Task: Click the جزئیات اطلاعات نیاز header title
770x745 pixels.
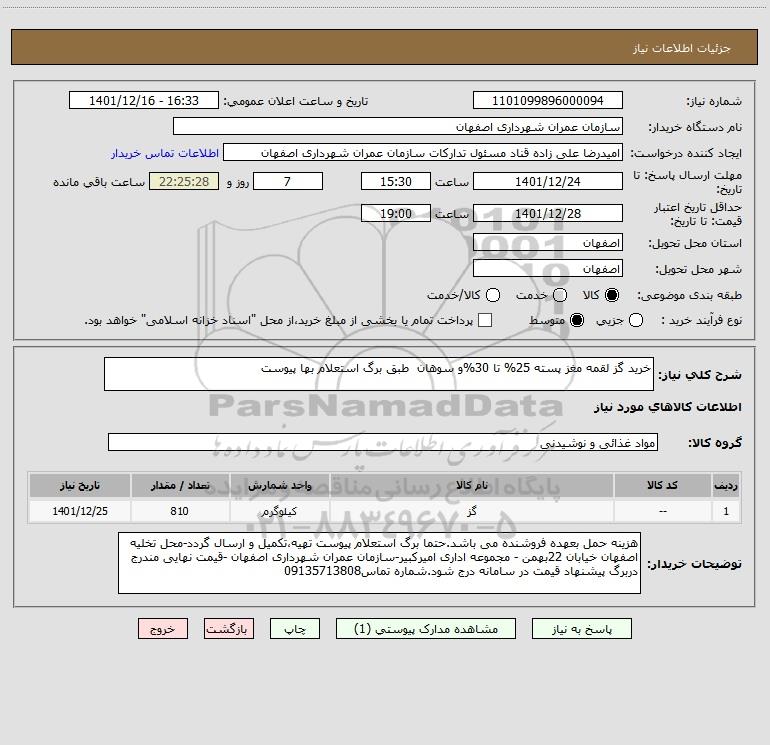Action: [682, 48]
